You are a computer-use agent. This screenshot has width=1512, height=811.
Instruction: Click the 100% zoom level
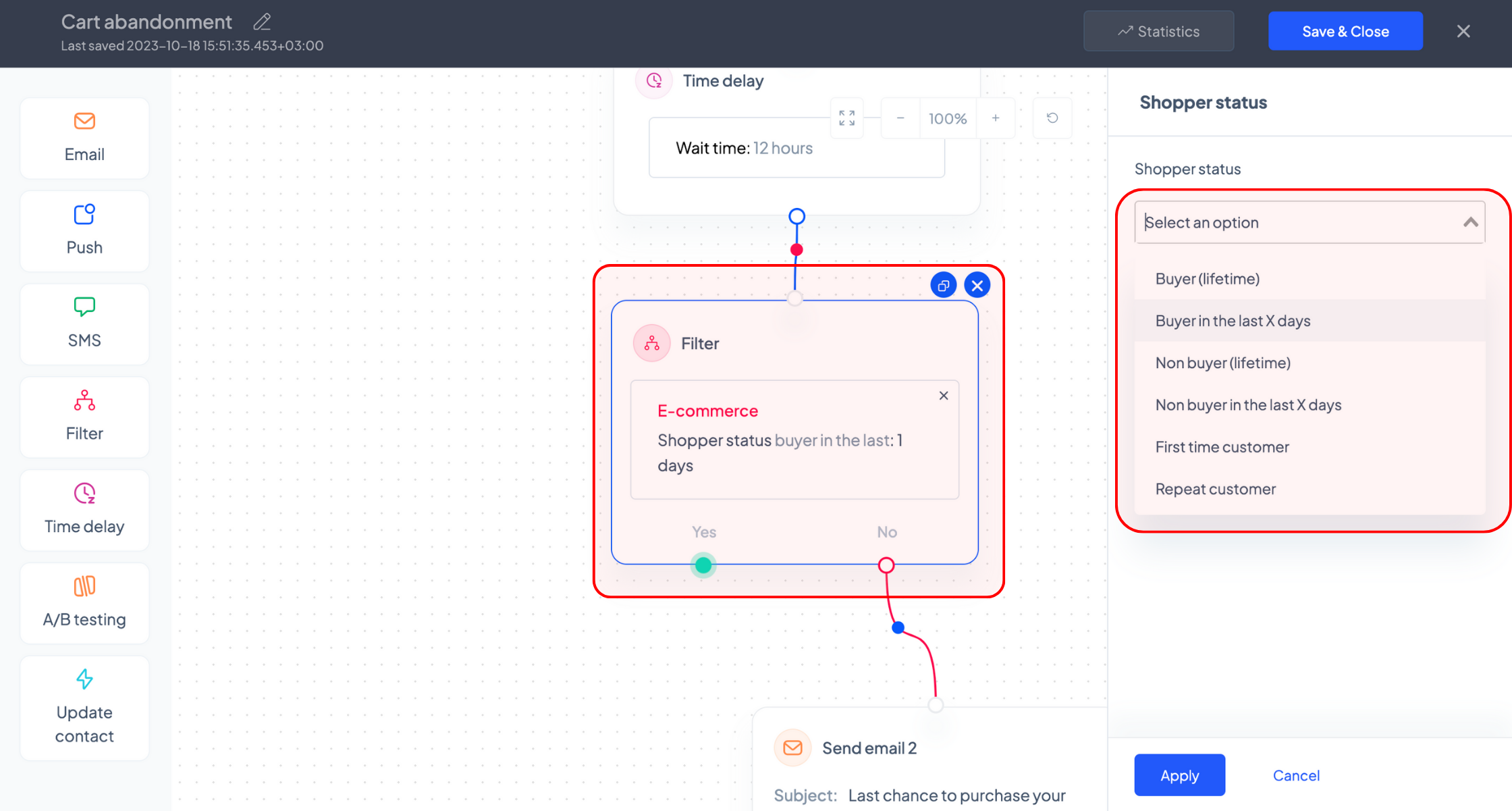coord(948,119)
